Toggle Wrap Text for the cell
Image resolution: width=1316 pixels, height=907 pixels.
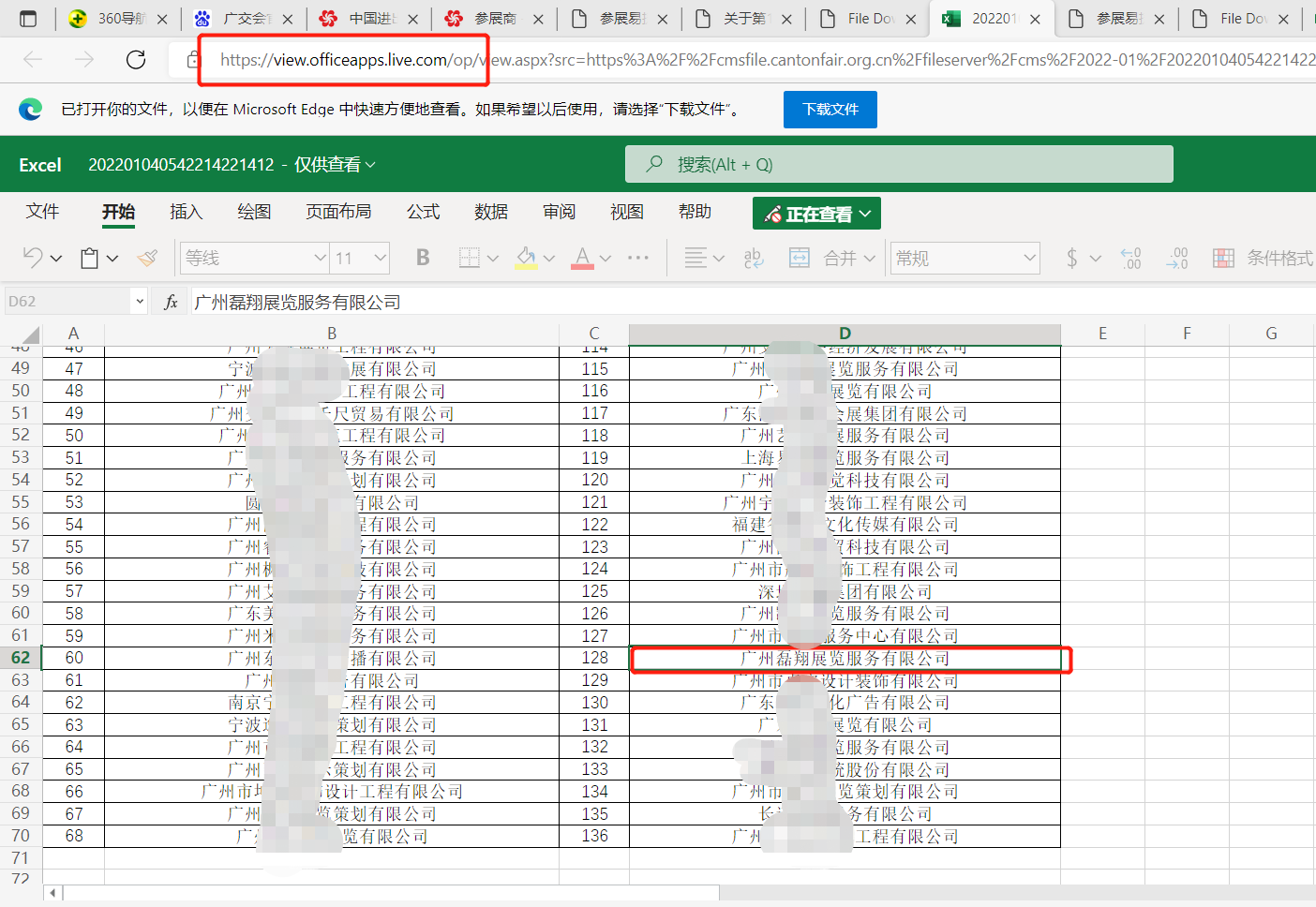tap(754, 257)
